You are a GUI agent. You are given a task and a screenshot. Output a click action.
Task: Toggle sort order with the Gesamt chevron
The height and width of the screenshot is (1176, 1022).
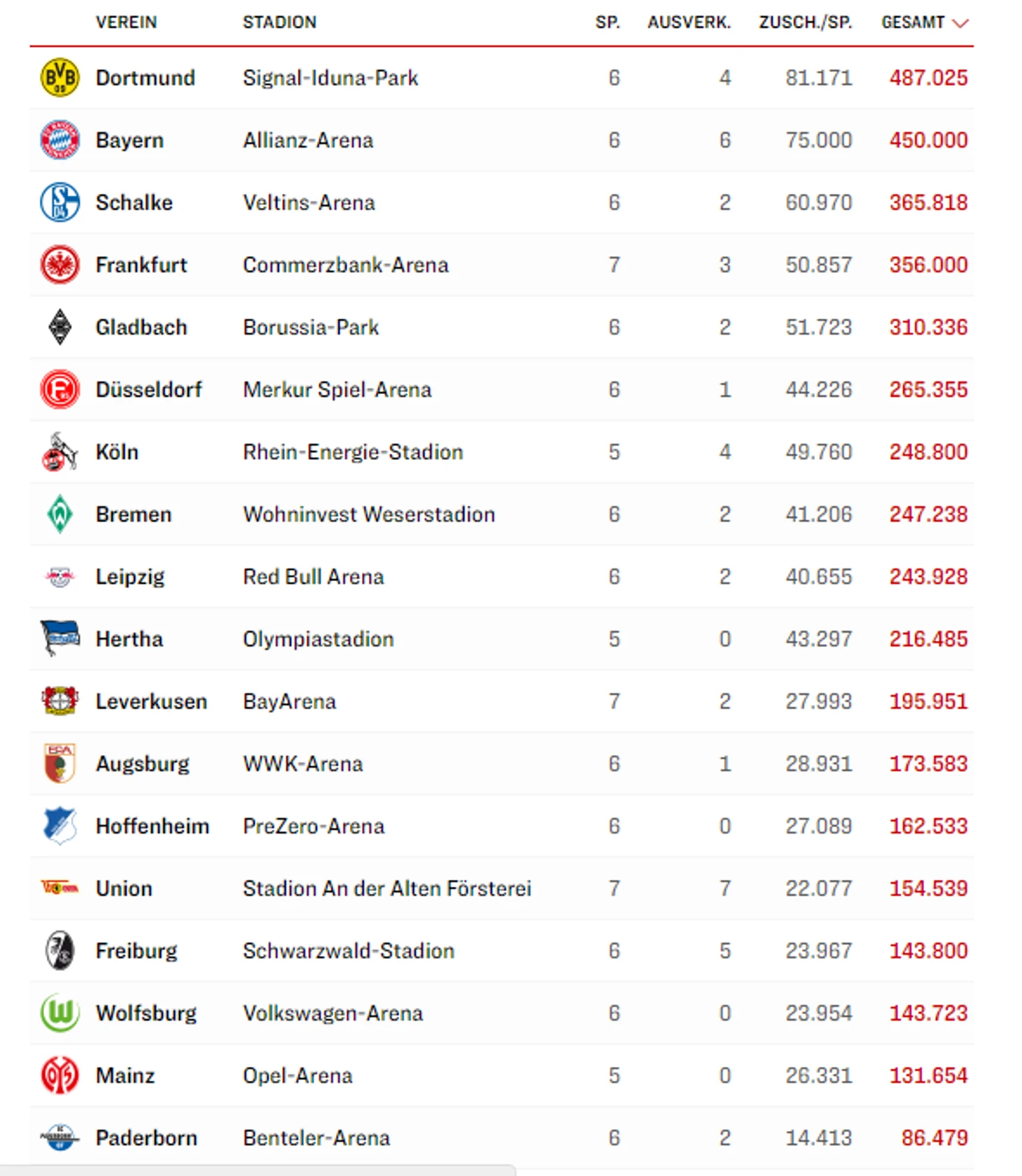[961, 23]
